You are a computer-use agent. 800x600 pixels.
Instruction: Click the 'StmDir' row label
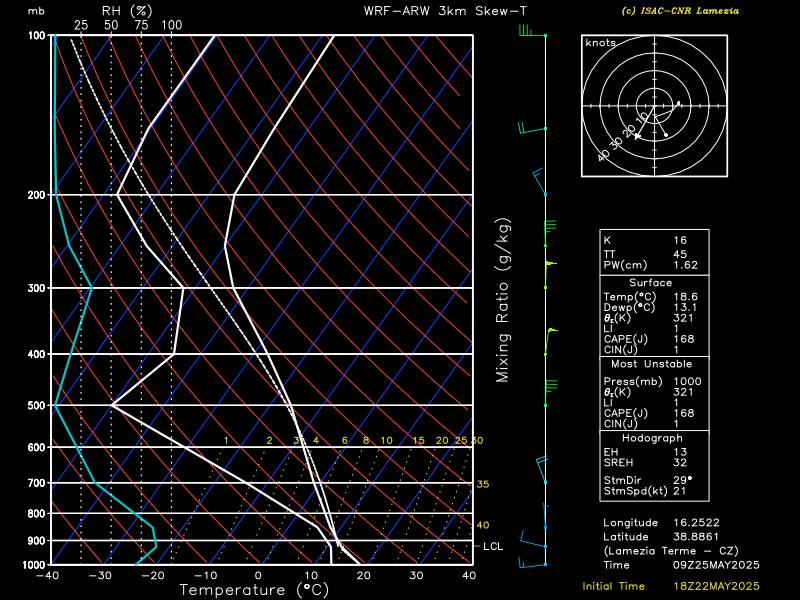(622, 481)
